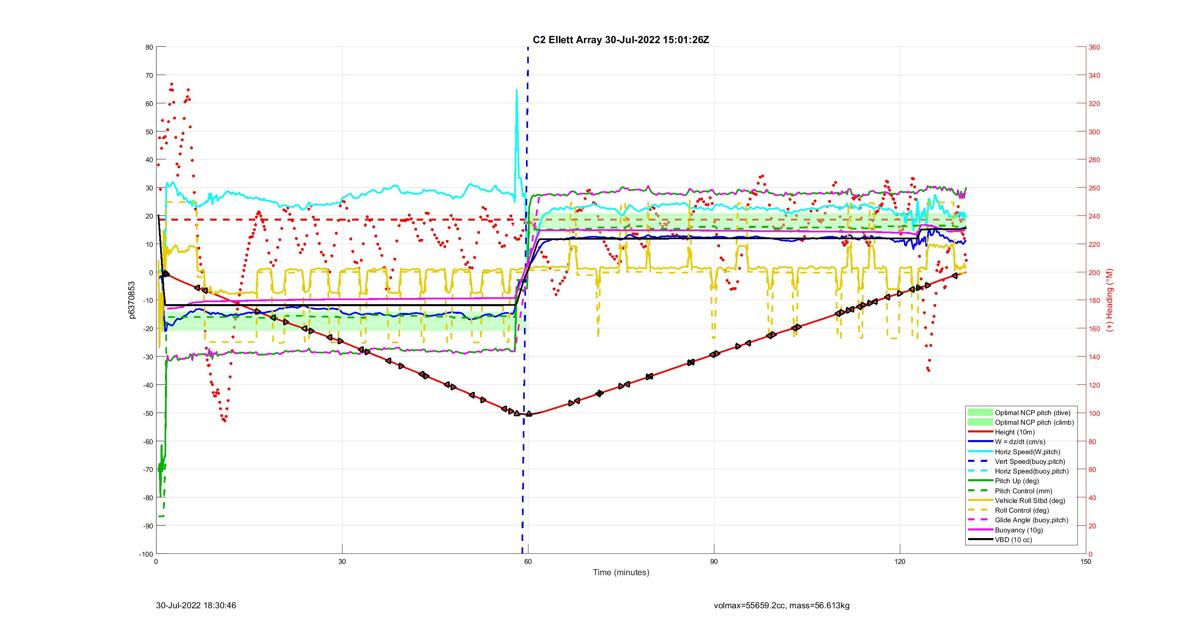Select legend entry 'Glide Angle (buoy,pitch)'
The image size is (1200, 622).
point(1032,520)
